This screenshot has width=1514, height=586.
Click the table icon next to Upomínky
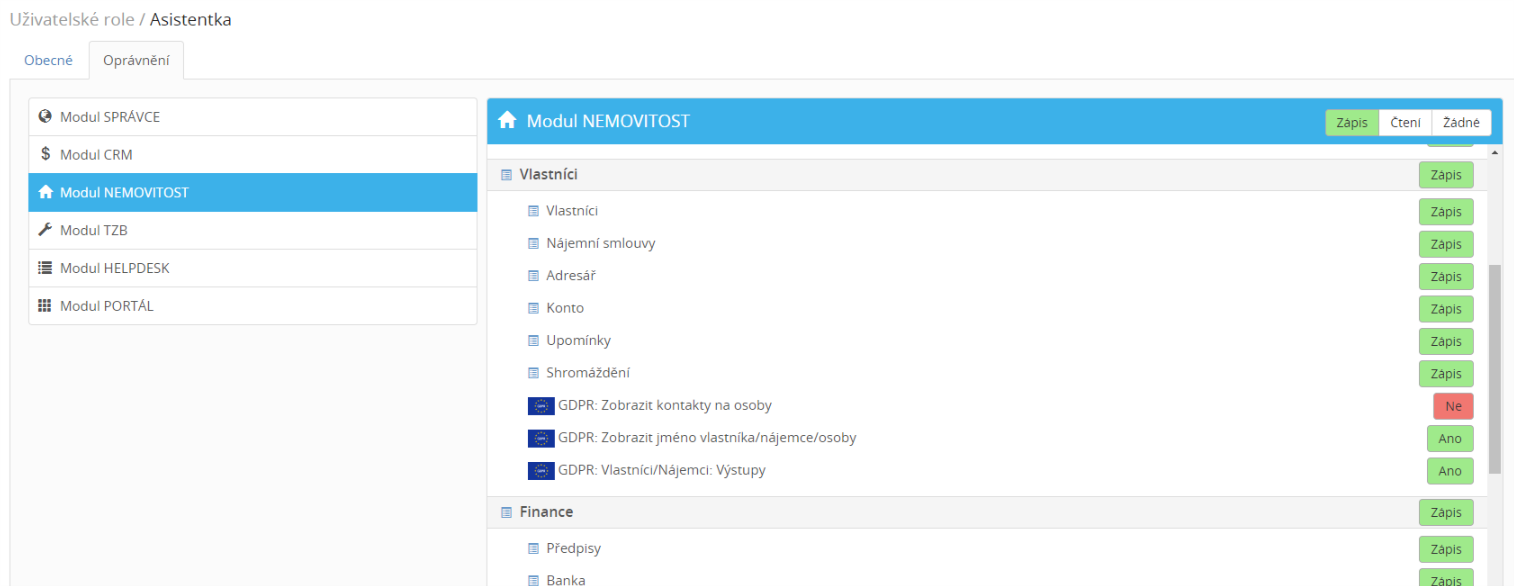[533, 341]
